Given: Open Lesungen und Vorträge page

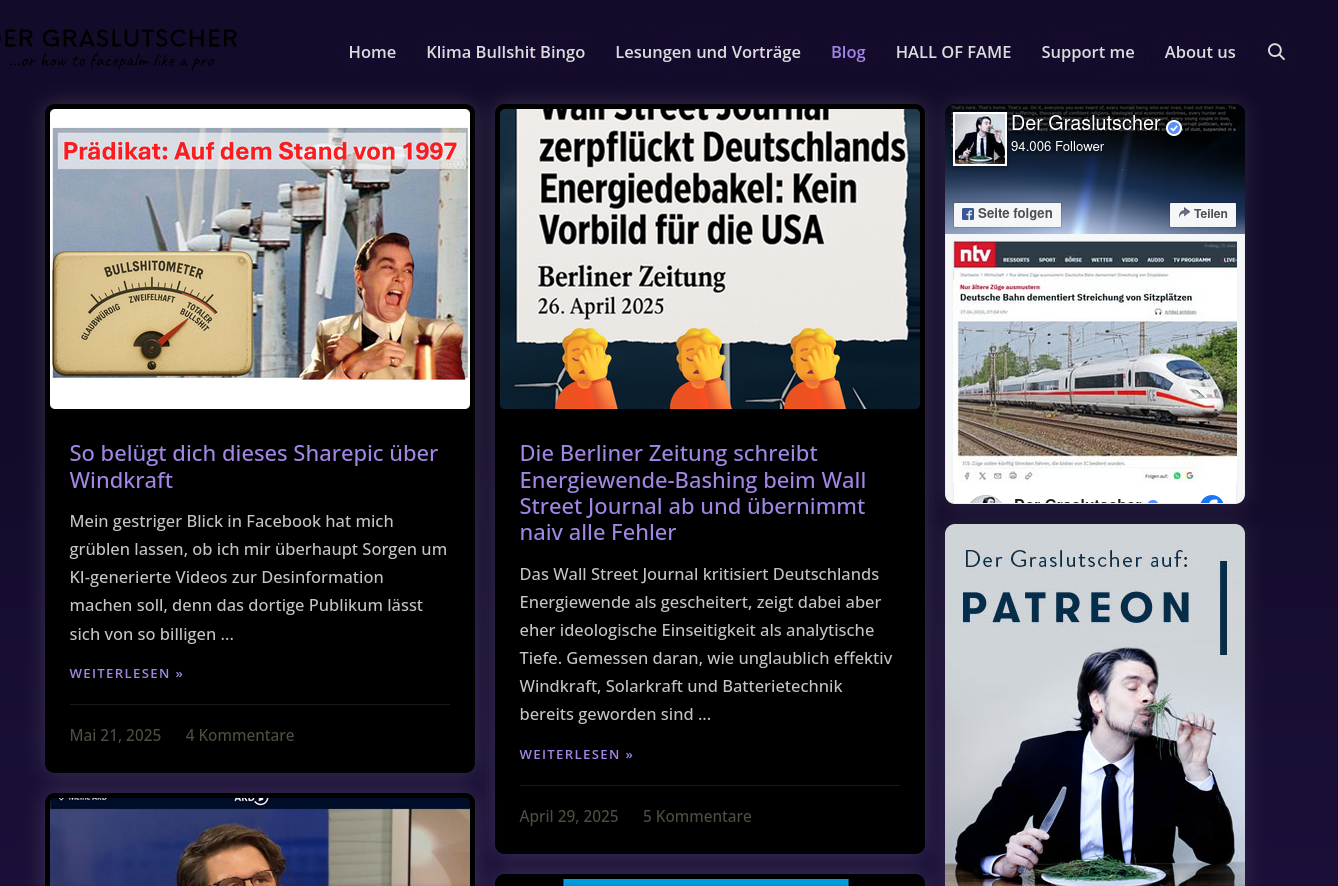Looking at the screenshot, I should [708, 52].
